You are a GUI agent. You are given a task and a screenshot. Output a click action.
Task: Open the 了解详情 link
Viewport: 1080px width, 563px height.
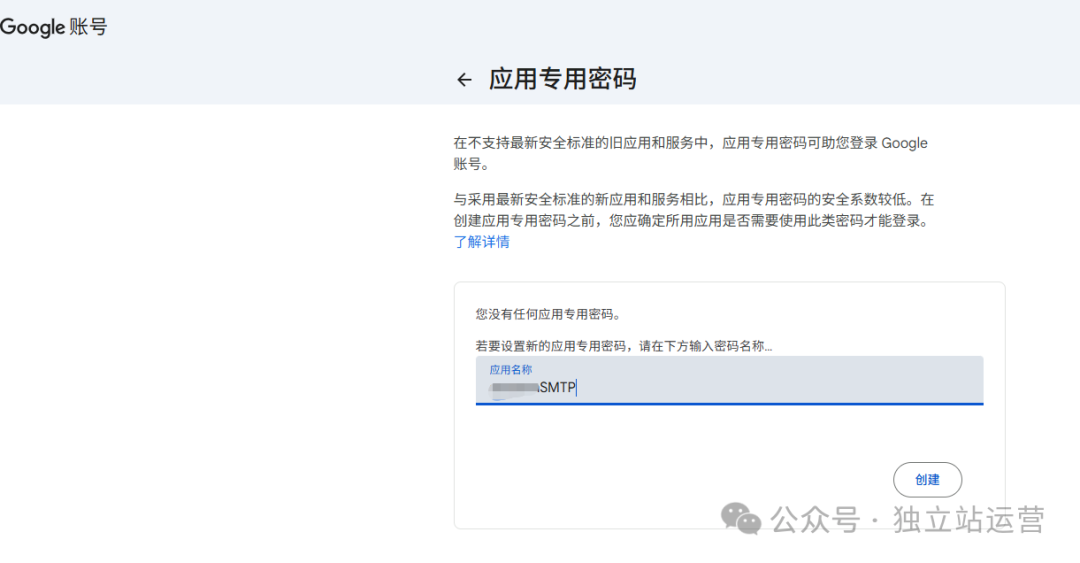point(481,242)
